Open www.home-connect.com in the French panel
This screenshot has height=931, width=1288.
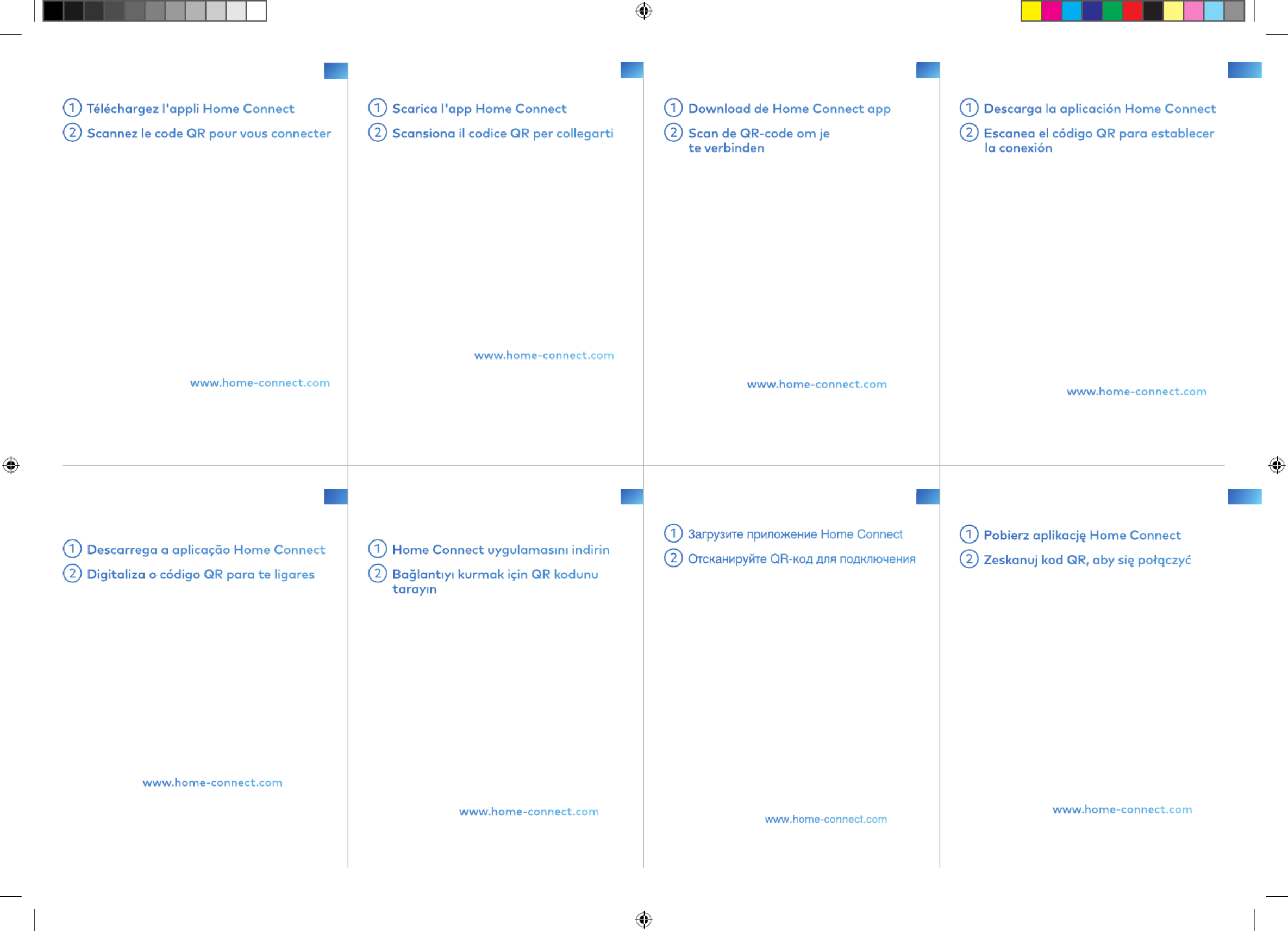tap(260, 383)
